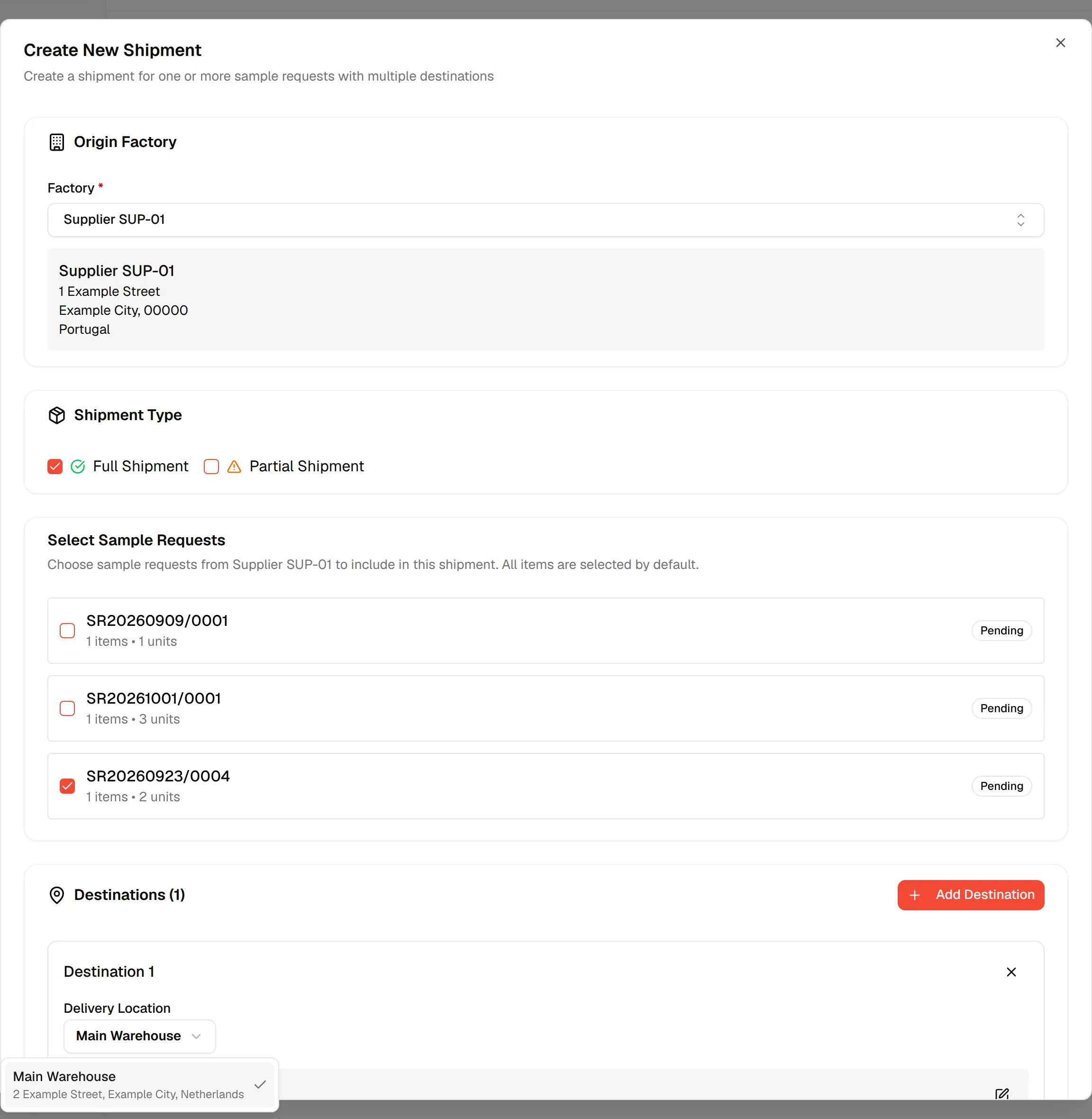Check the Partial Shipment checkbox
Viewport: 1092px width, 1119px height.
click(211, 466)
